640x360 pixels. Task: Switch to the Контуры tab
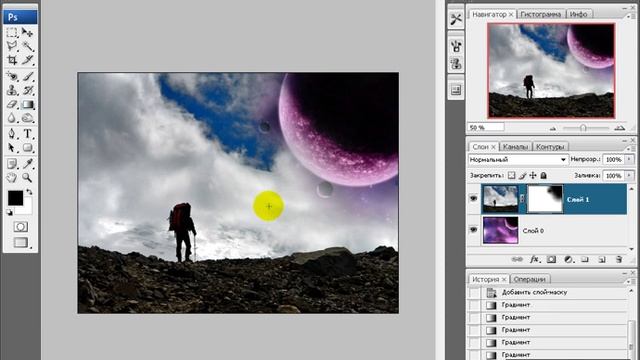click(x=550, y=147)
